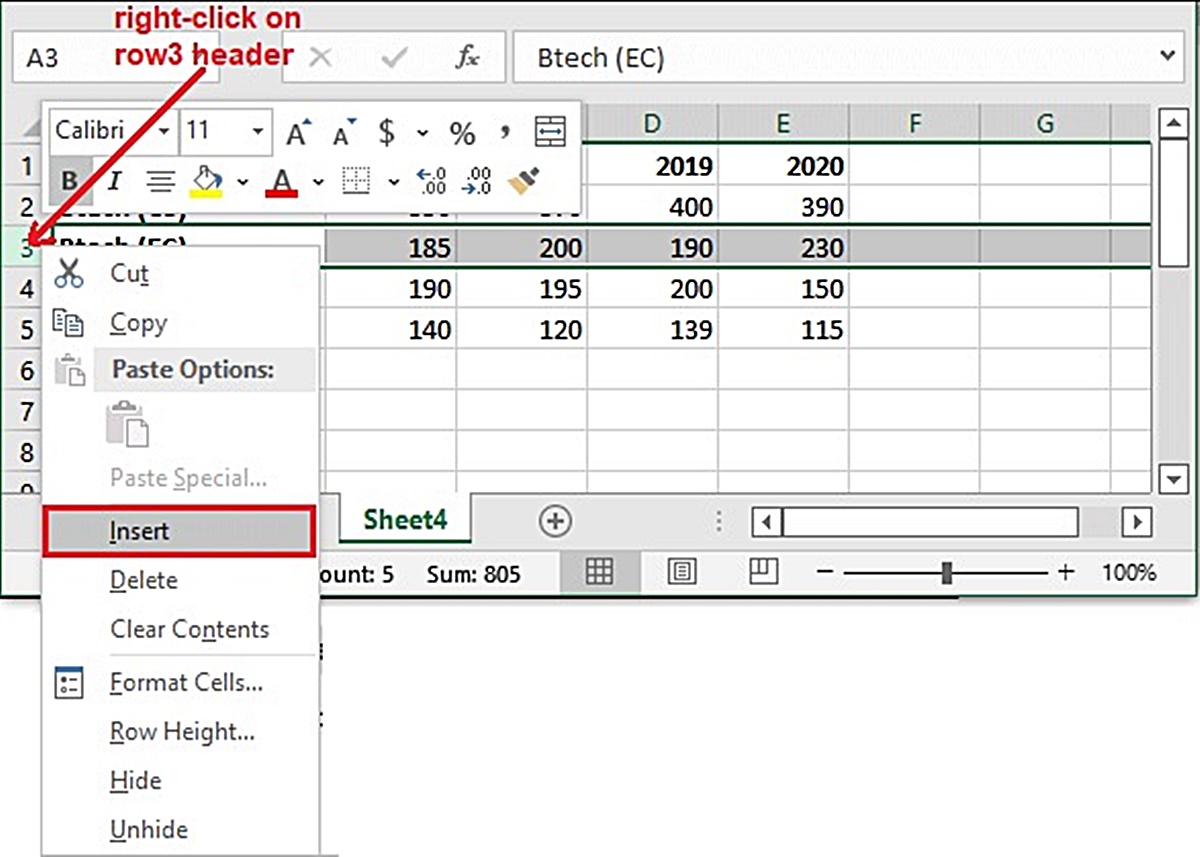The width and height of the screenshot is (1200, 857).
Task: Expand the formula bar dropdown arrow
Action: 1167,57
